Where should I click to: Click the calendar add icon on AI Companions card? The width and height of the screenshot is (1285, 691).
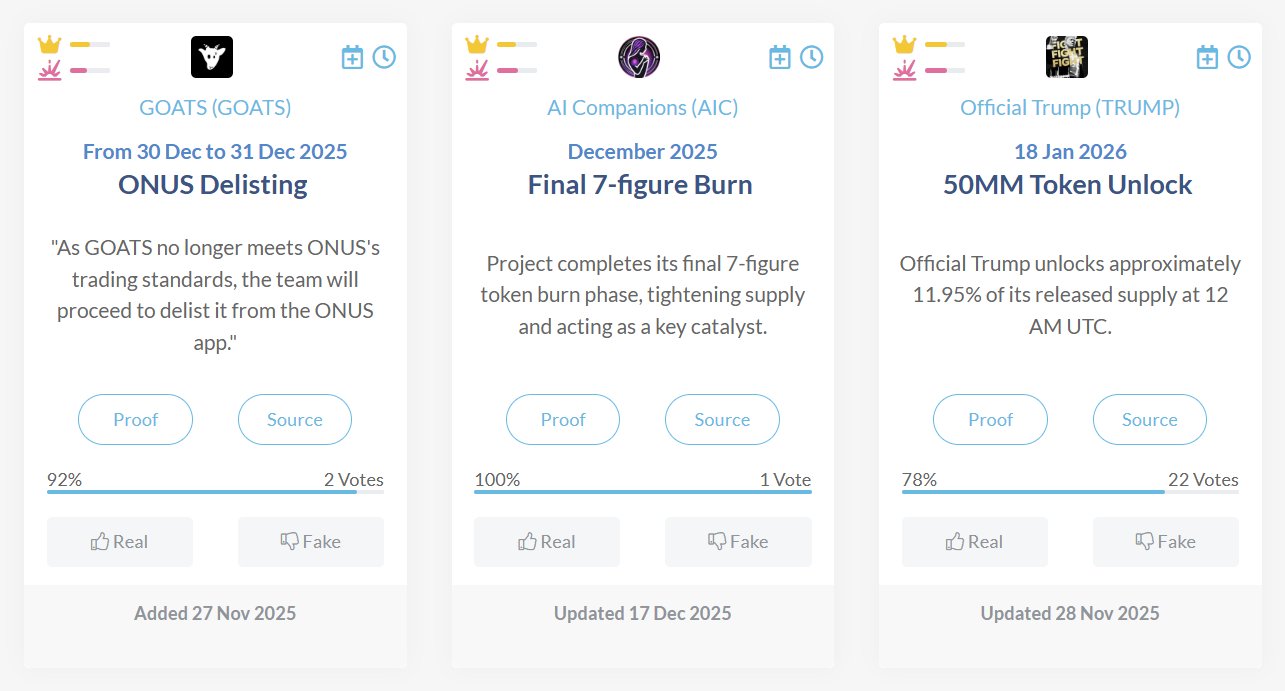pyautogui.click(x=780, y=57)
